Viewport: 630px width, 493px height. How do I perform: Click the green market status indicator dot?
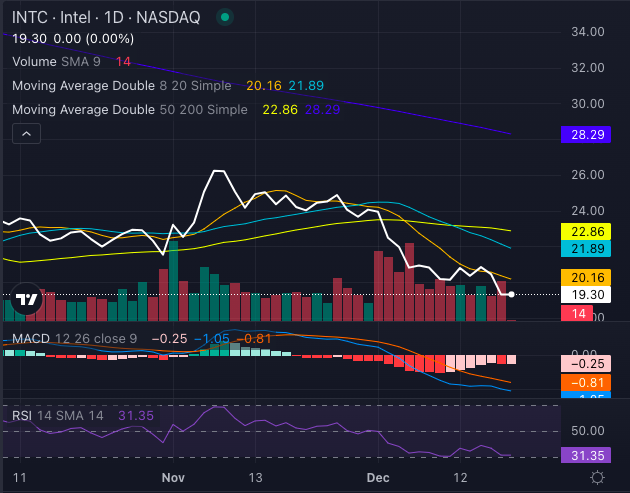(226, 17)
